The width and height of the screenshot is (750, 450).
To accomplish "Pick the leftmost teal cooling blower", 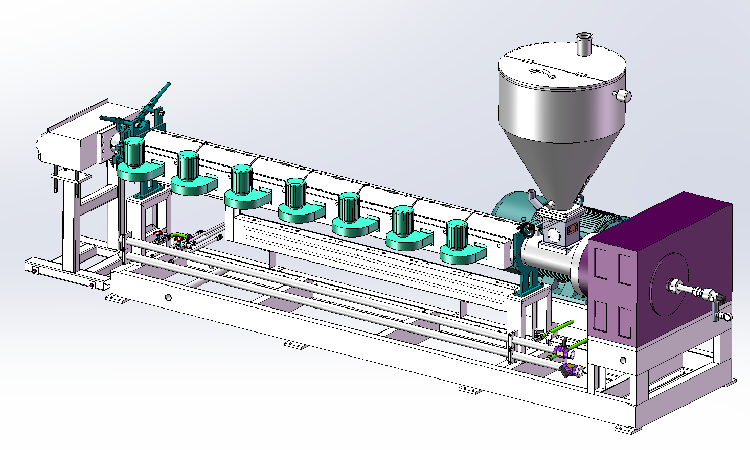I will tap(134, 162).
